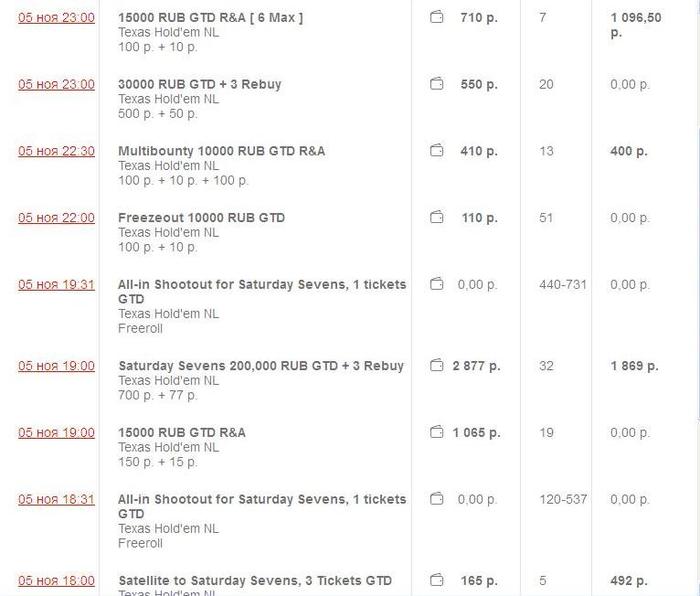This screenshot has height=596, width=700.
Task: Select Saturday Sevens 200,000 RUB GTD tournament title
Action: coord(261,366)
